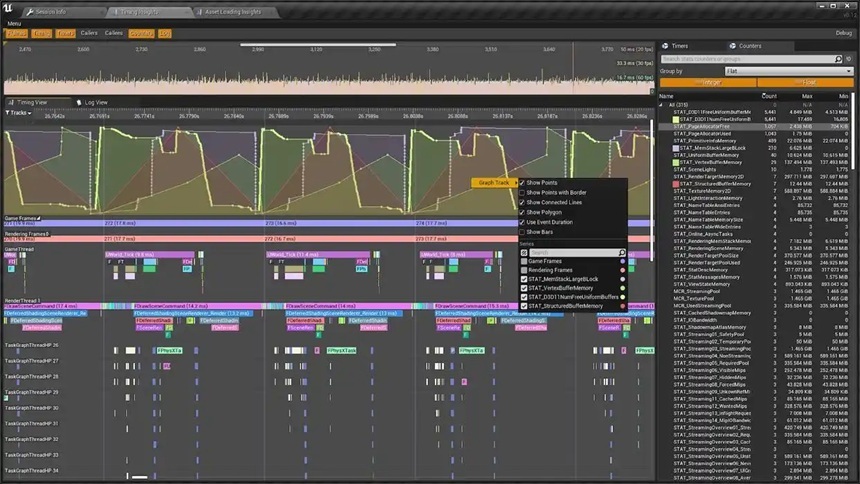This screenshot has width=860, height=484.
Task: Uncheck STAT_VertexBufferMemory series checkbox
Action: [x=524, y=288]
